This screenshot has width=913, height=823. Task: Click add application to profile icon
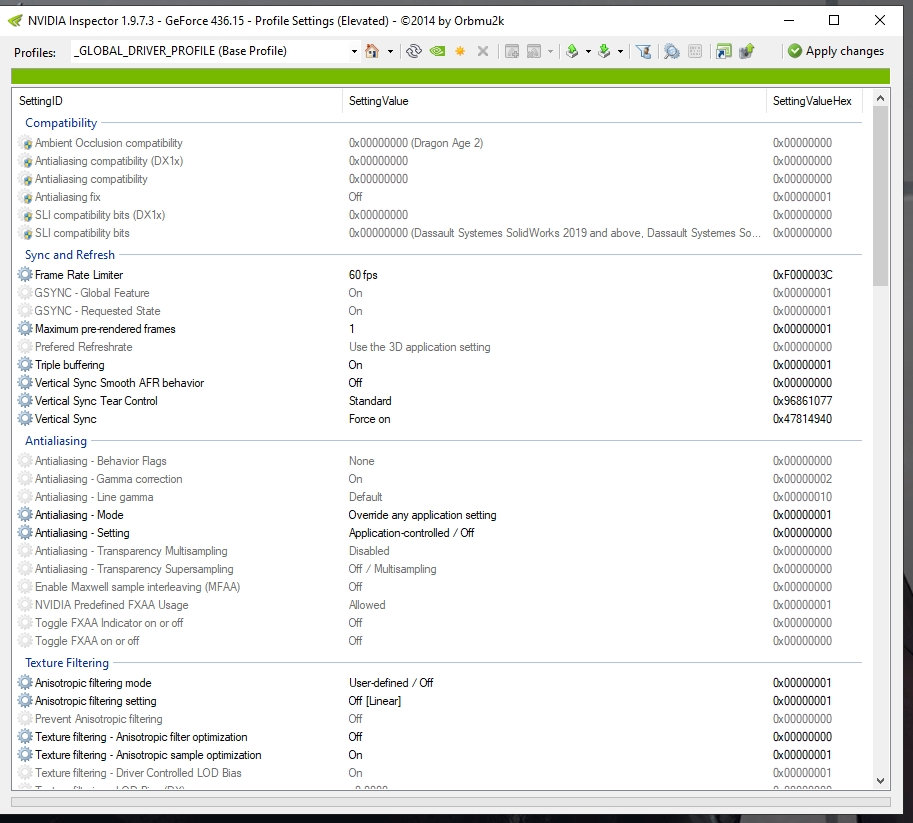click(512, 51)
